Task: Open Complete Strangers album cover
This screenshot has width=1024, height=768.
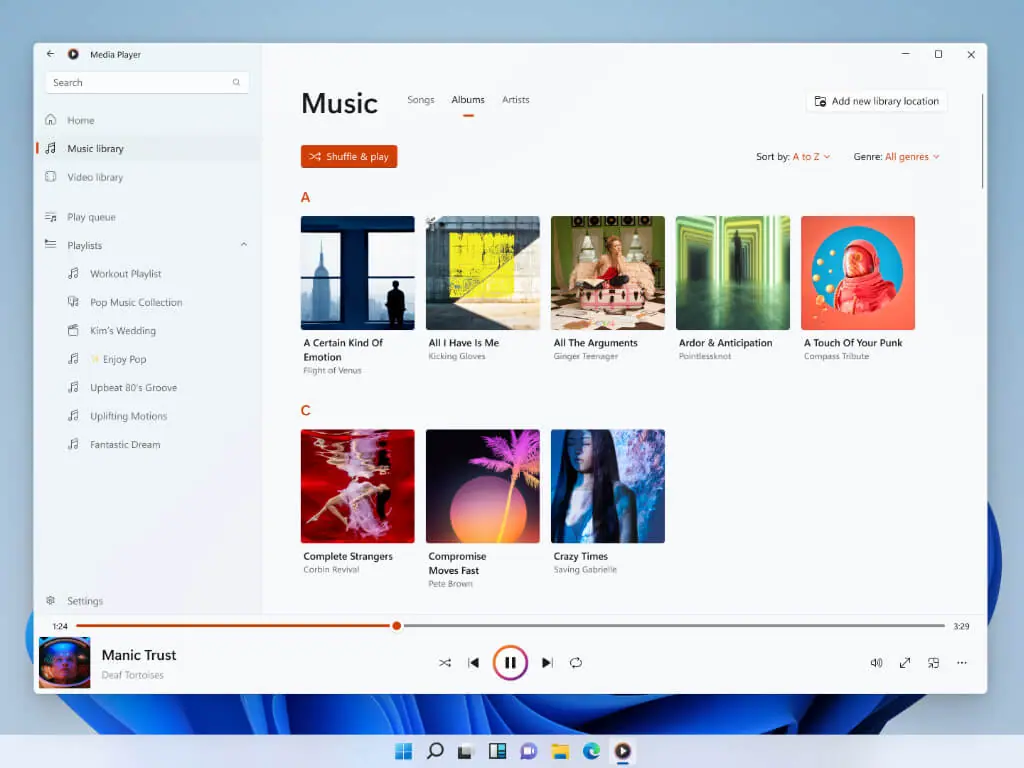Action: pos(358,486)
